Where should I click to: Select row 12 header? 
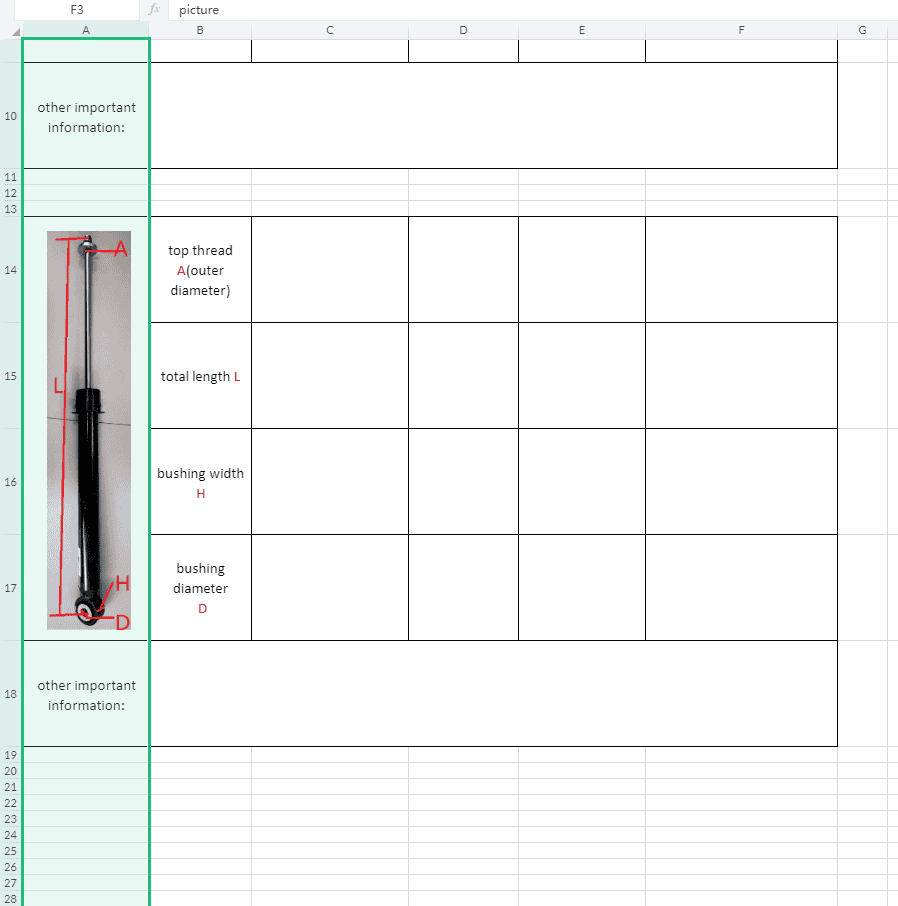(10, 193)
